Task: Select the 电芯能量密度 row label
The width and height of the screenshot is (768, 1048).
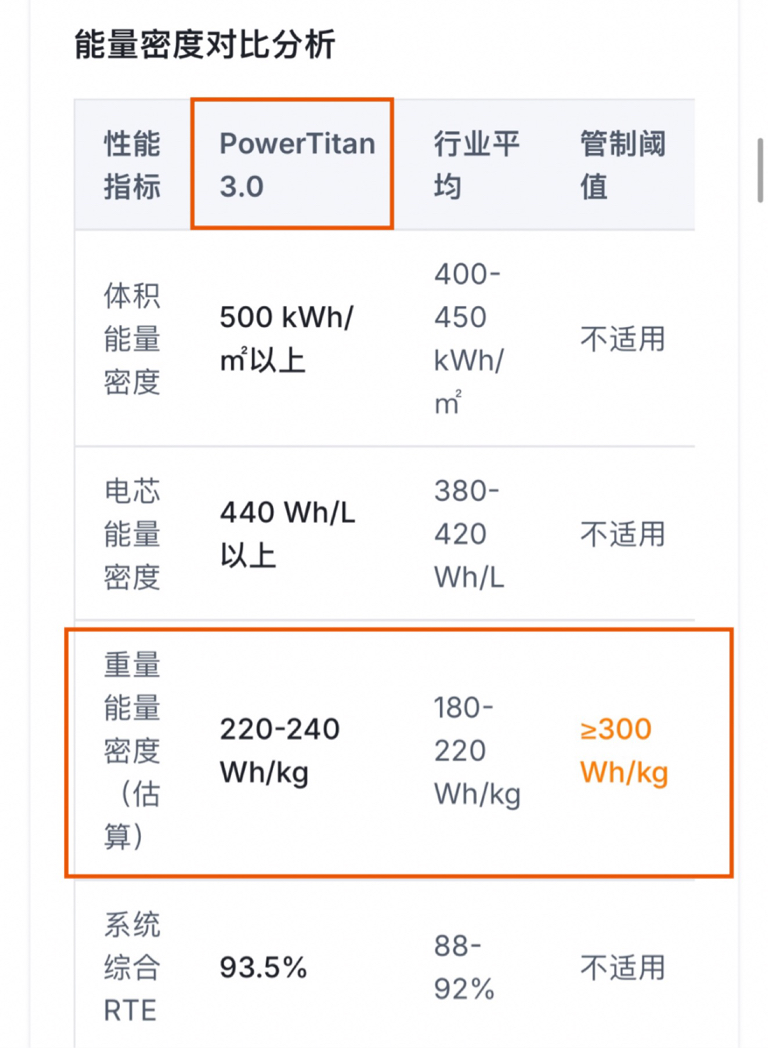Action: pyautogui.click(x=132, y=534)
